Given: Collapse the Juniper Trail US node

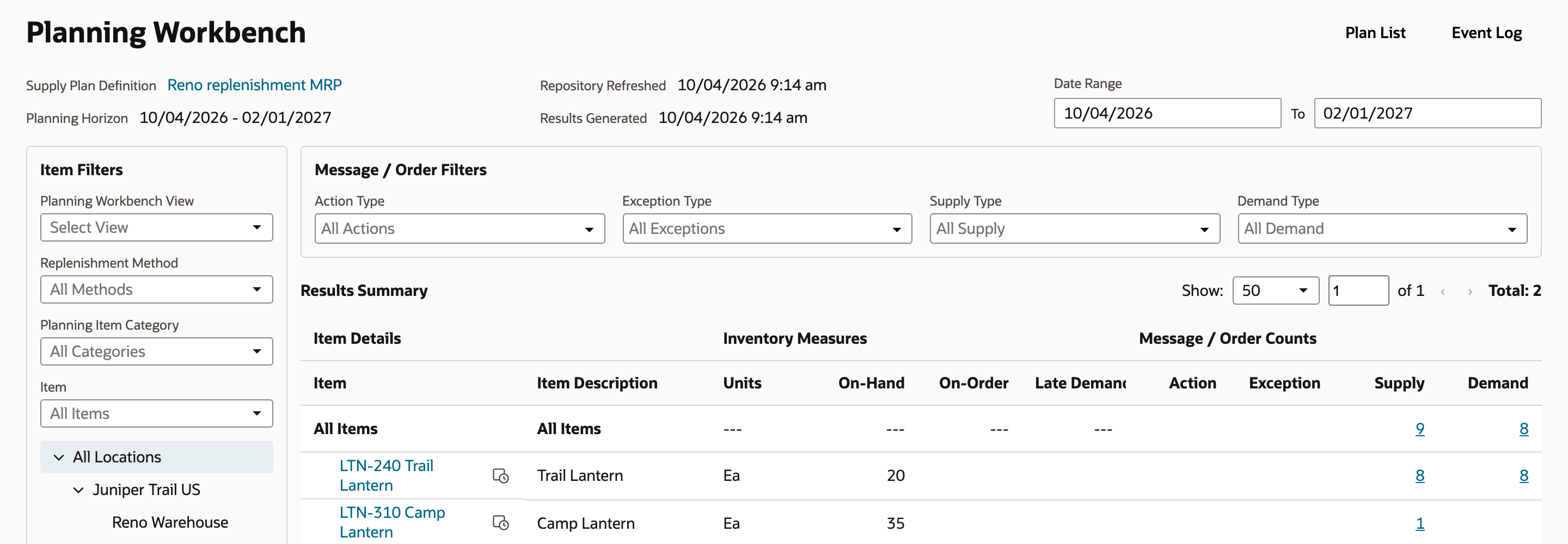Looking at the screenshot, I should pyautogui.click(x=78, y=491).
